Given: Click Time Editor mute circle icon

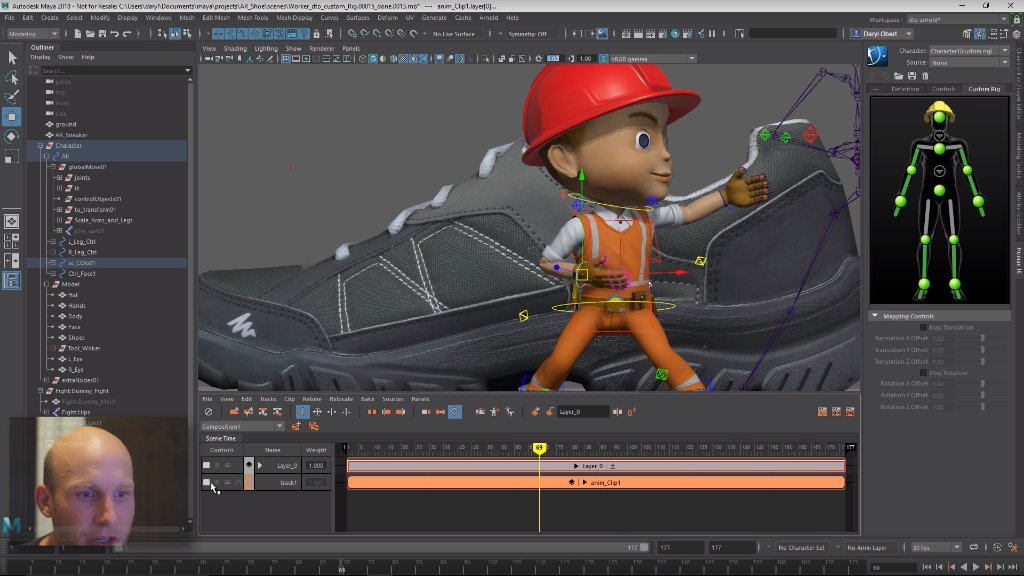Looking at the screenshot, I should click(208, 412).
